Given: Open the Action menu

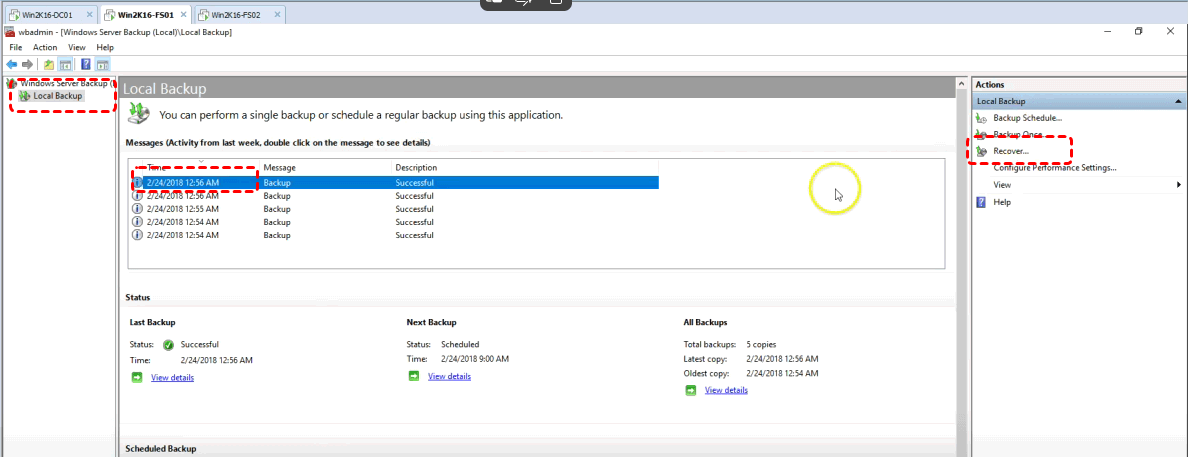Looking at the screenshot, I should pos(45,47).
